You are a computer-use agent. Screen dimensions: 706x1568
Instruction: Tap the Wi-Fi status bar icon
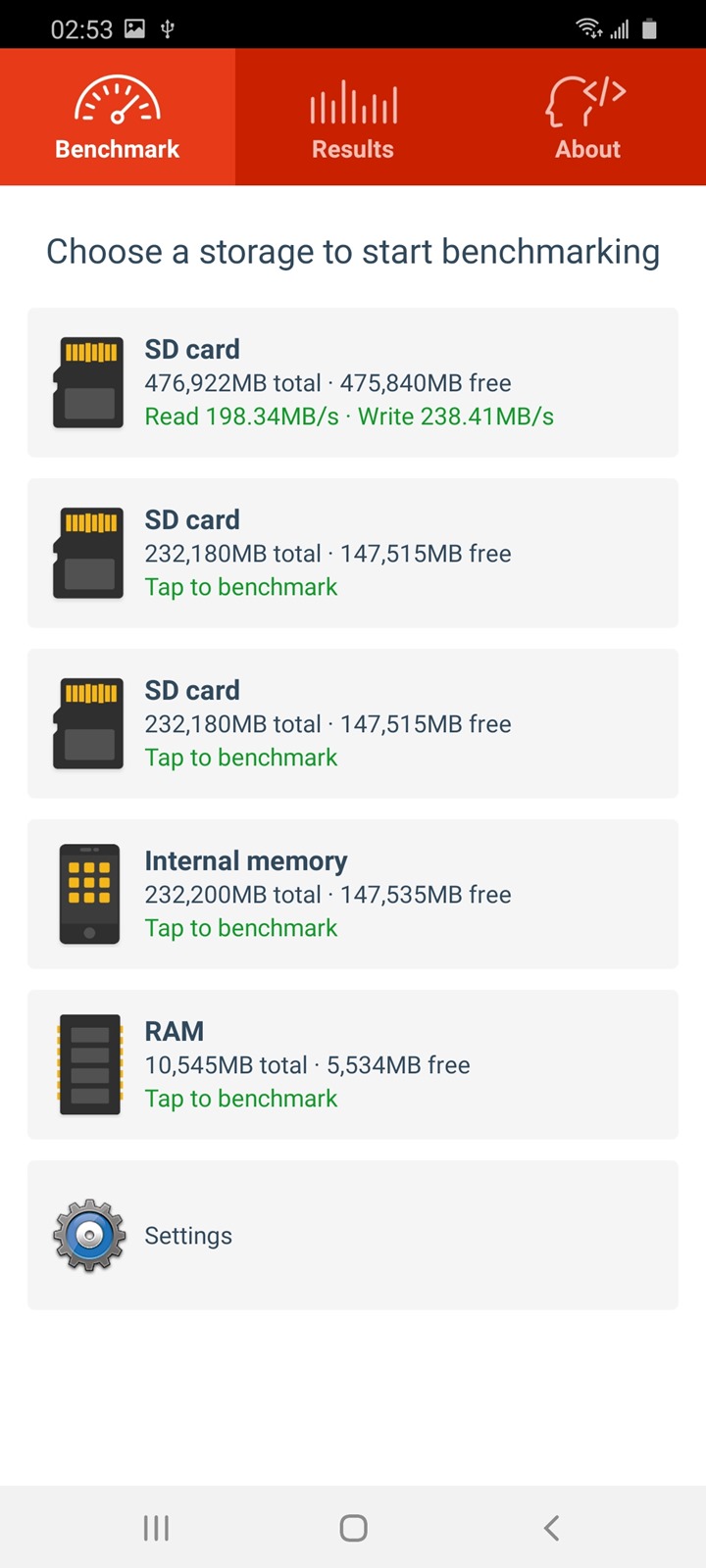point(588,28)
